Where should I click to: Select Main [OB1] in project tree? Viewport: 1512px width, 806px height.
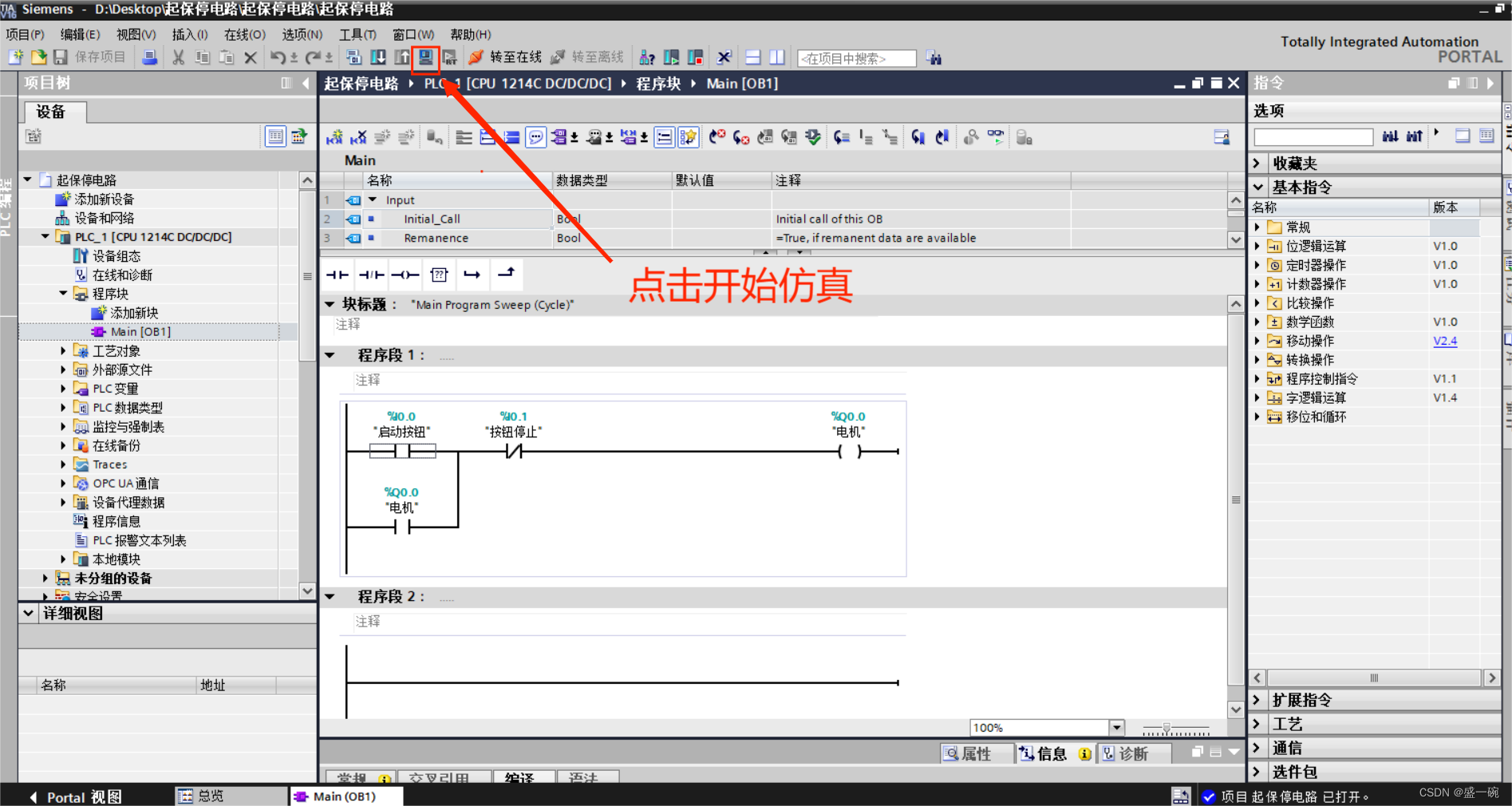[140, 331]
